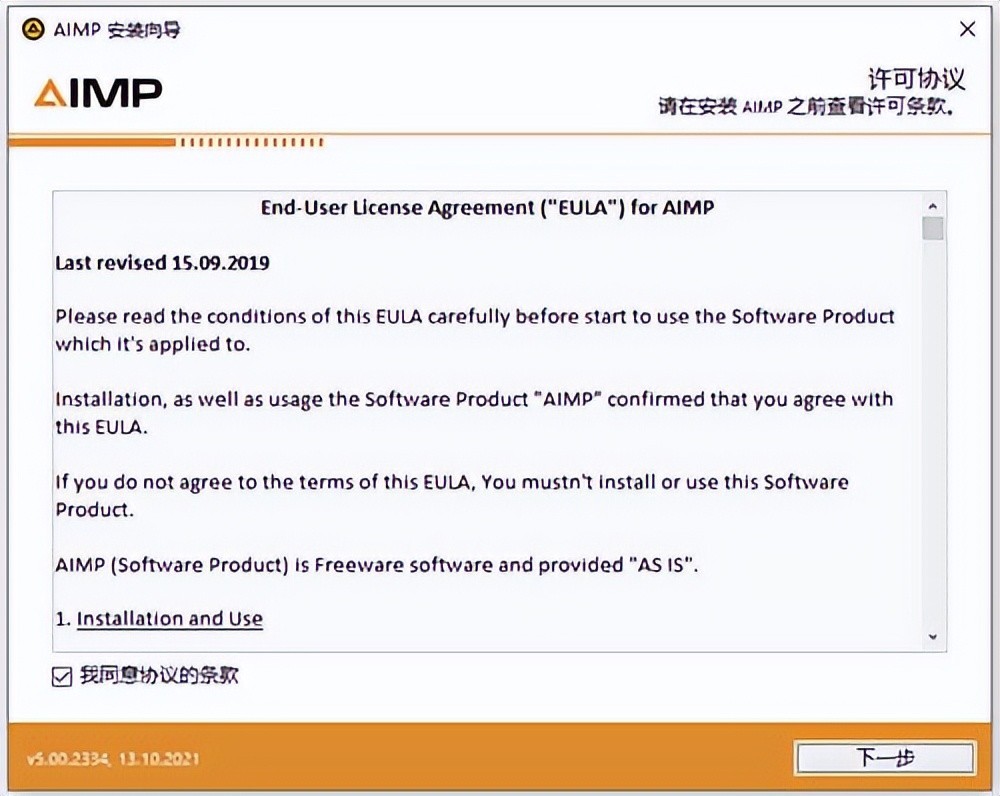Viewport: 1000px width, 796px height.
Task: Click the underlined "Installation and Use" heading
Action: pyautogui.click(x=169, y=619)
